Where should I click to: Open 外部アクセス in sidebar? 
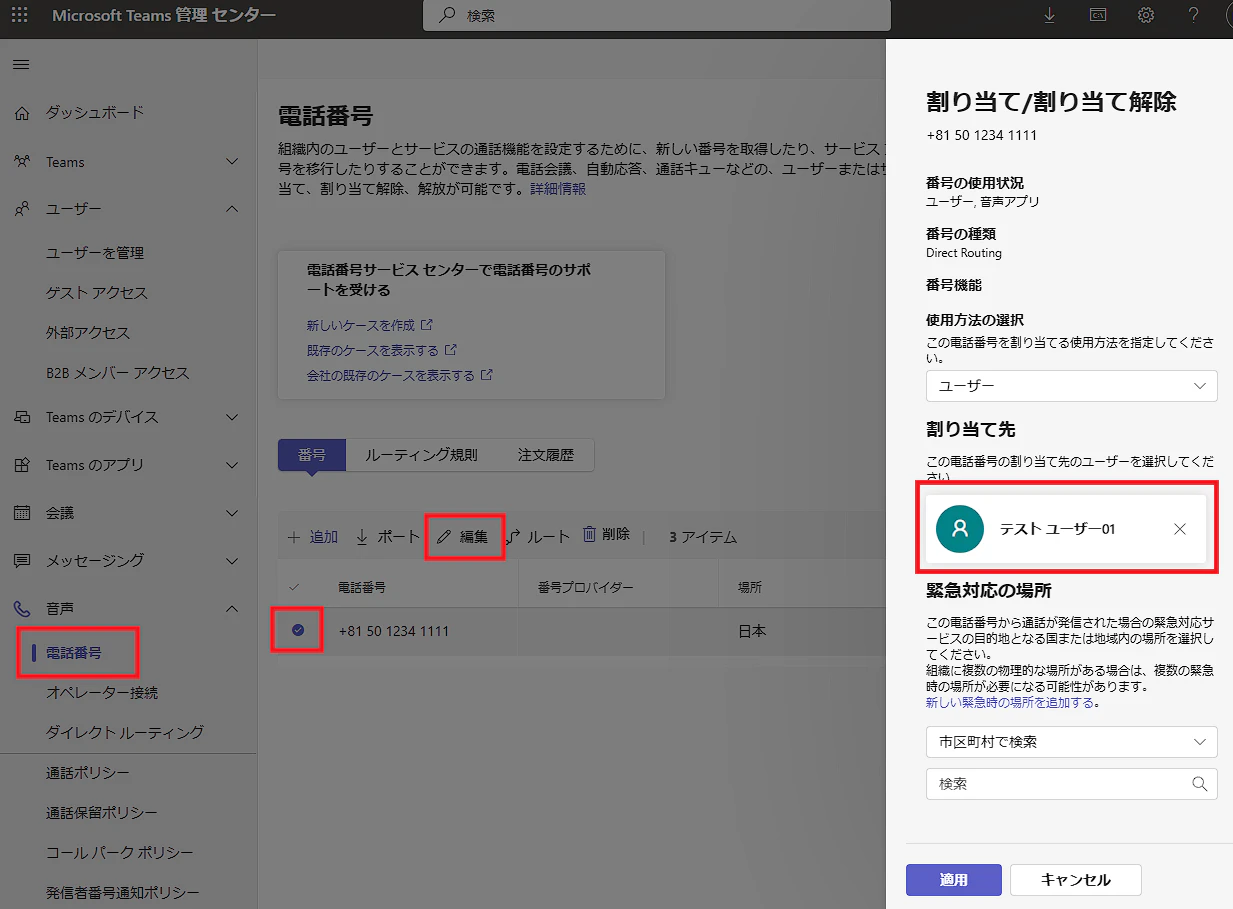(x=88, y=333)
